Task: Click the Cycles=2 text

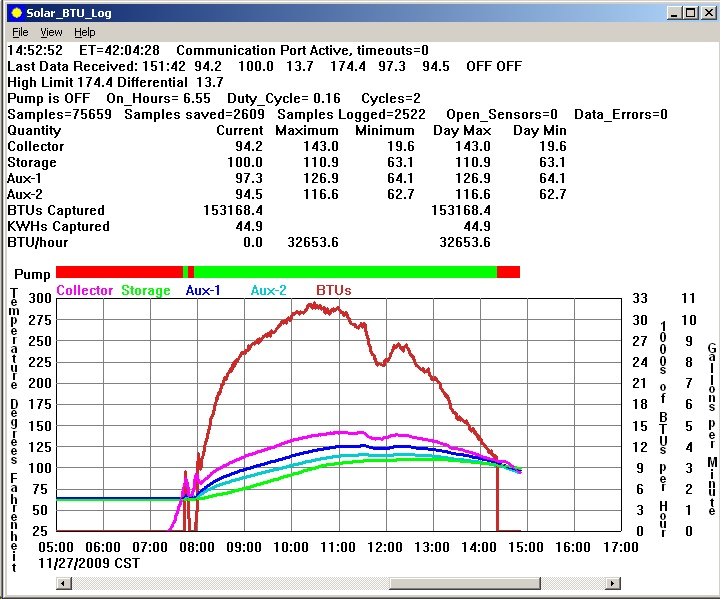Action: click(391, 98)
